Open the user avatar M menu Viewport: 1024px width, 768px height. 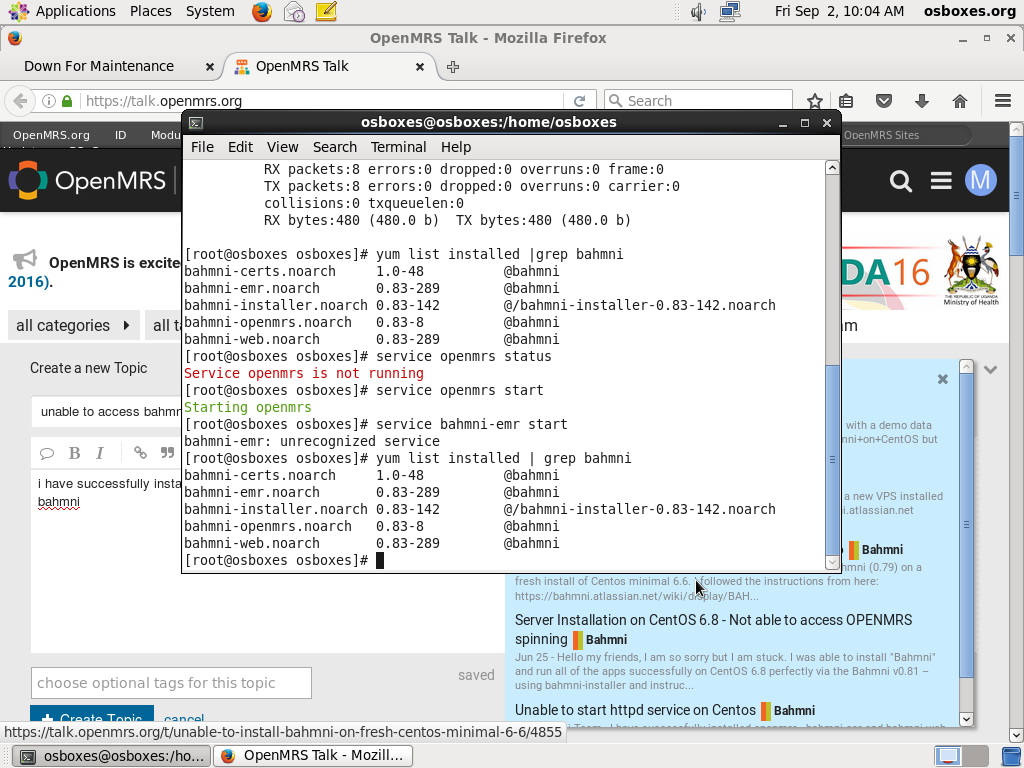click(x=981, y=180)
